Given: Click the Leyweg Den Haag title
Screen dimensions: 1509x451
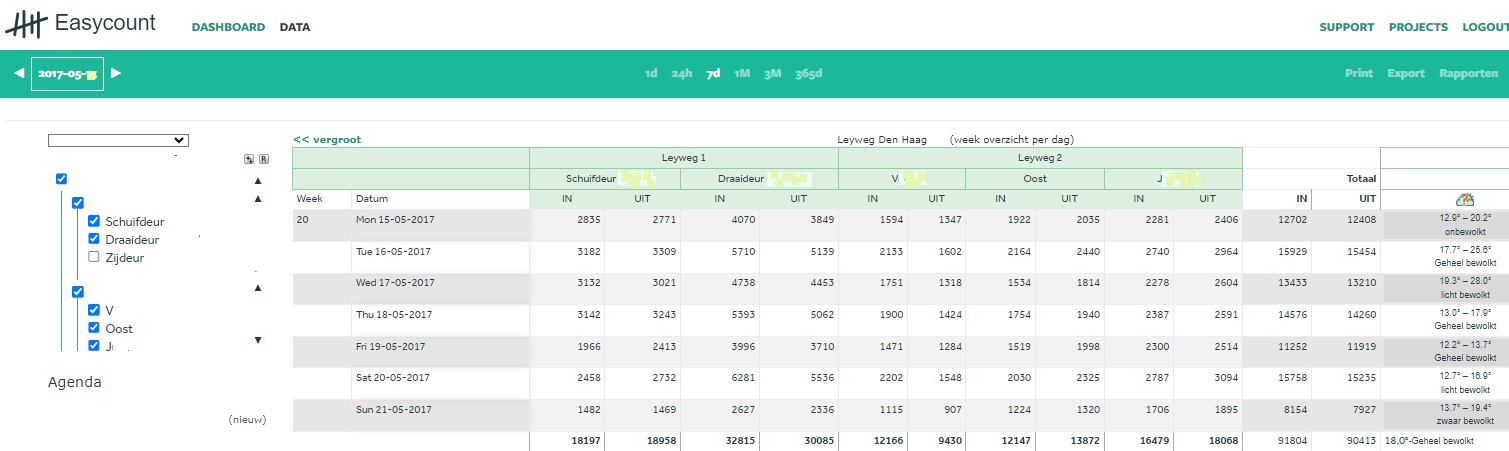Looking at the screenshot, I should click(883, 140).
